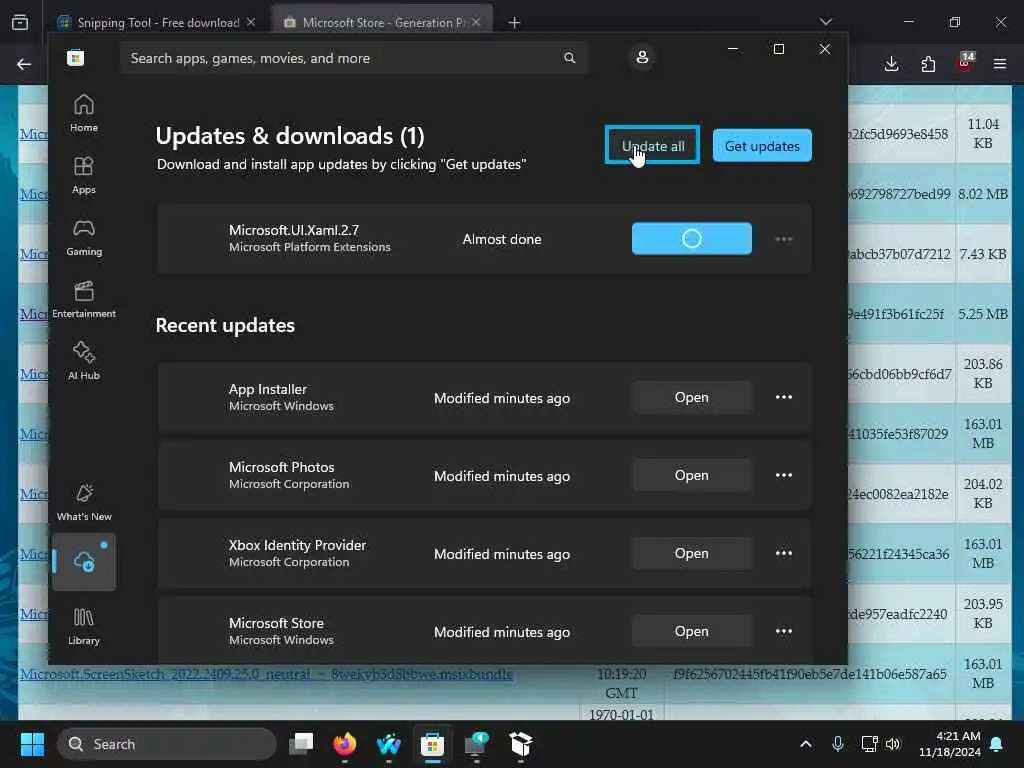Go back in the browser
Image resolution: width=1024 pixels, height=768 pixels.
pyautogui.click(x=24, y=64)
